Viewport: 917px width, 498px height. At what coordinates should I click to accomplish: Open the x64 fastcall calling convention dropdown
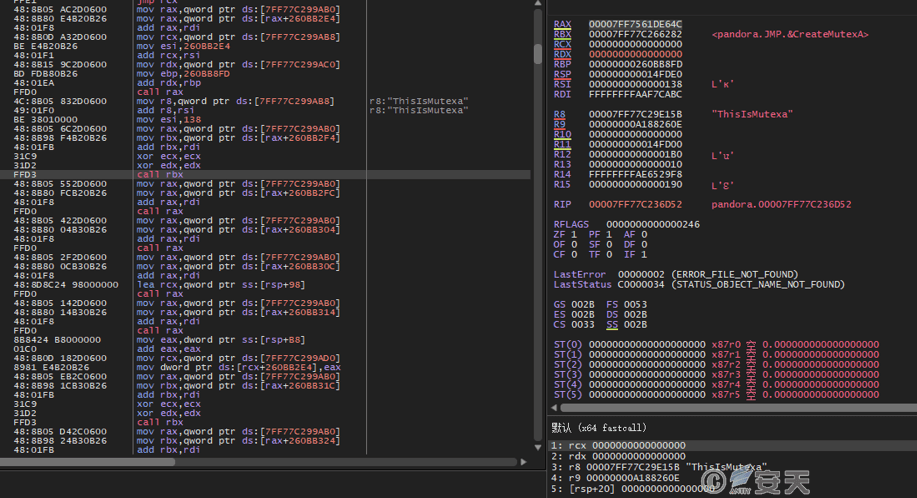pyautogui.click(x=600, y=427)
